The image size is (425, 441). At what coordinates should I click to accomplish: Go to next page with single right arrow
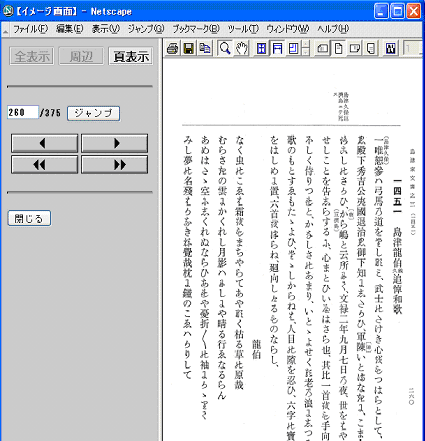(x=114, y=143)
